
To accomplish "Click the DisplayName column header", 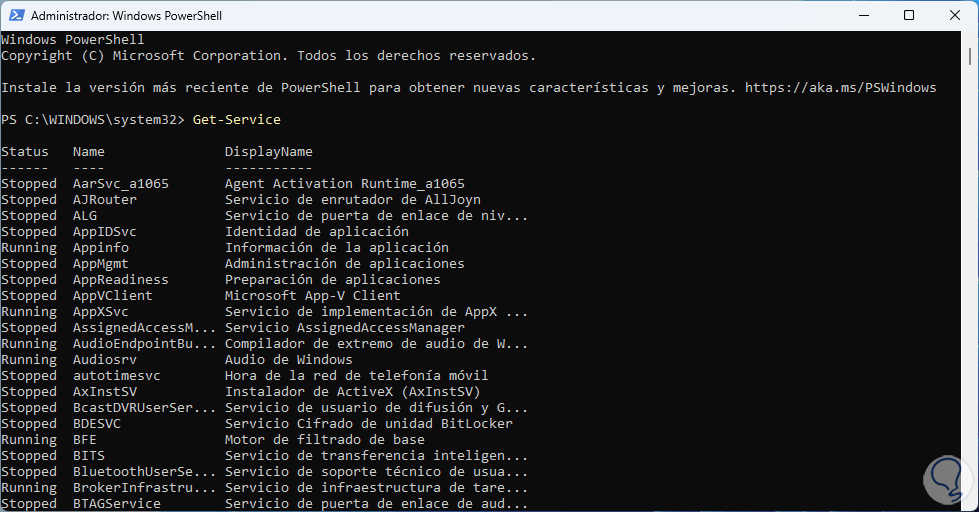I will pos(268,152).
